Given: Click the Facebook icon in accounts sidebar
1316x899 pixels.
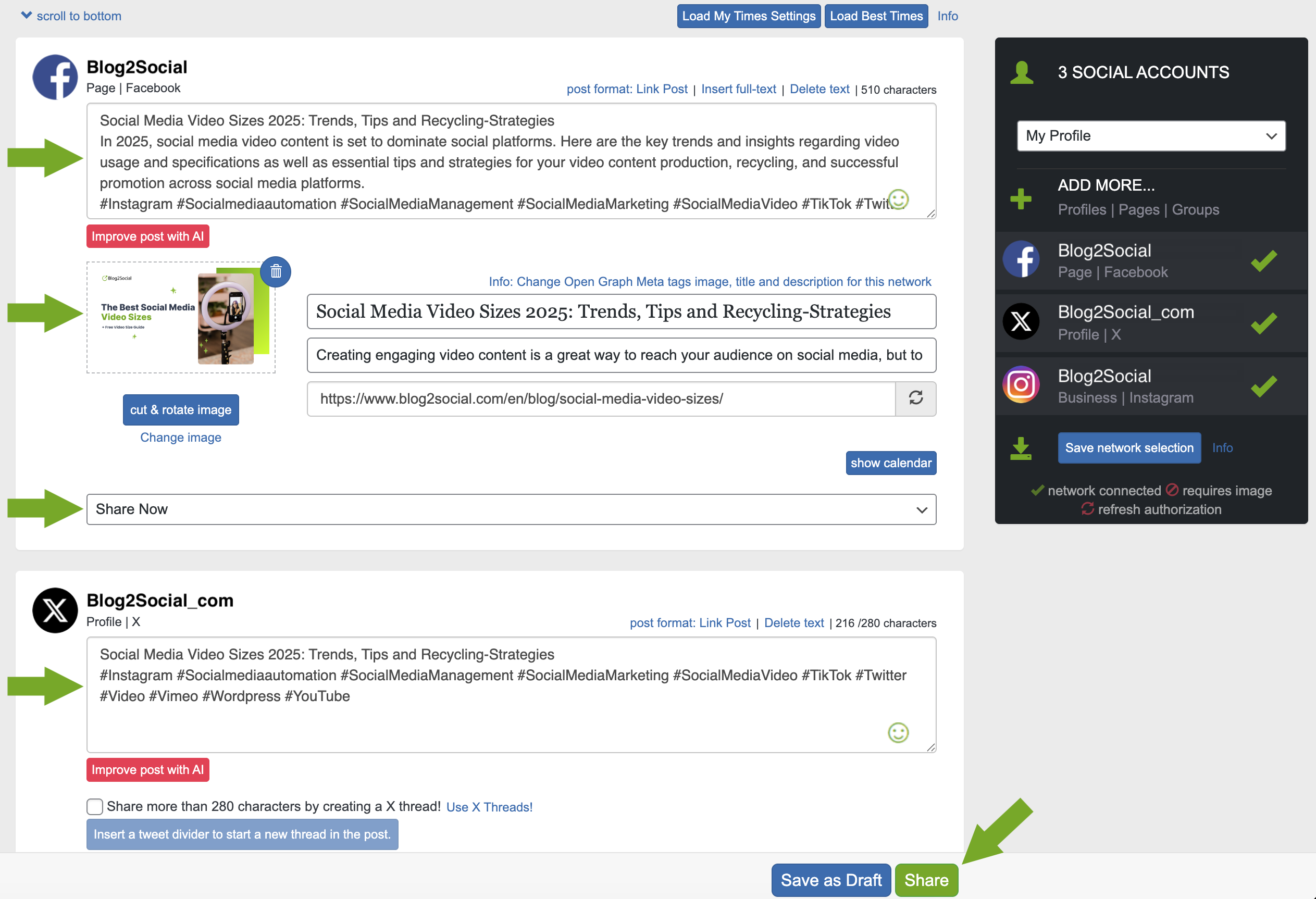Looking at the screenshot, I should 1021,260.
